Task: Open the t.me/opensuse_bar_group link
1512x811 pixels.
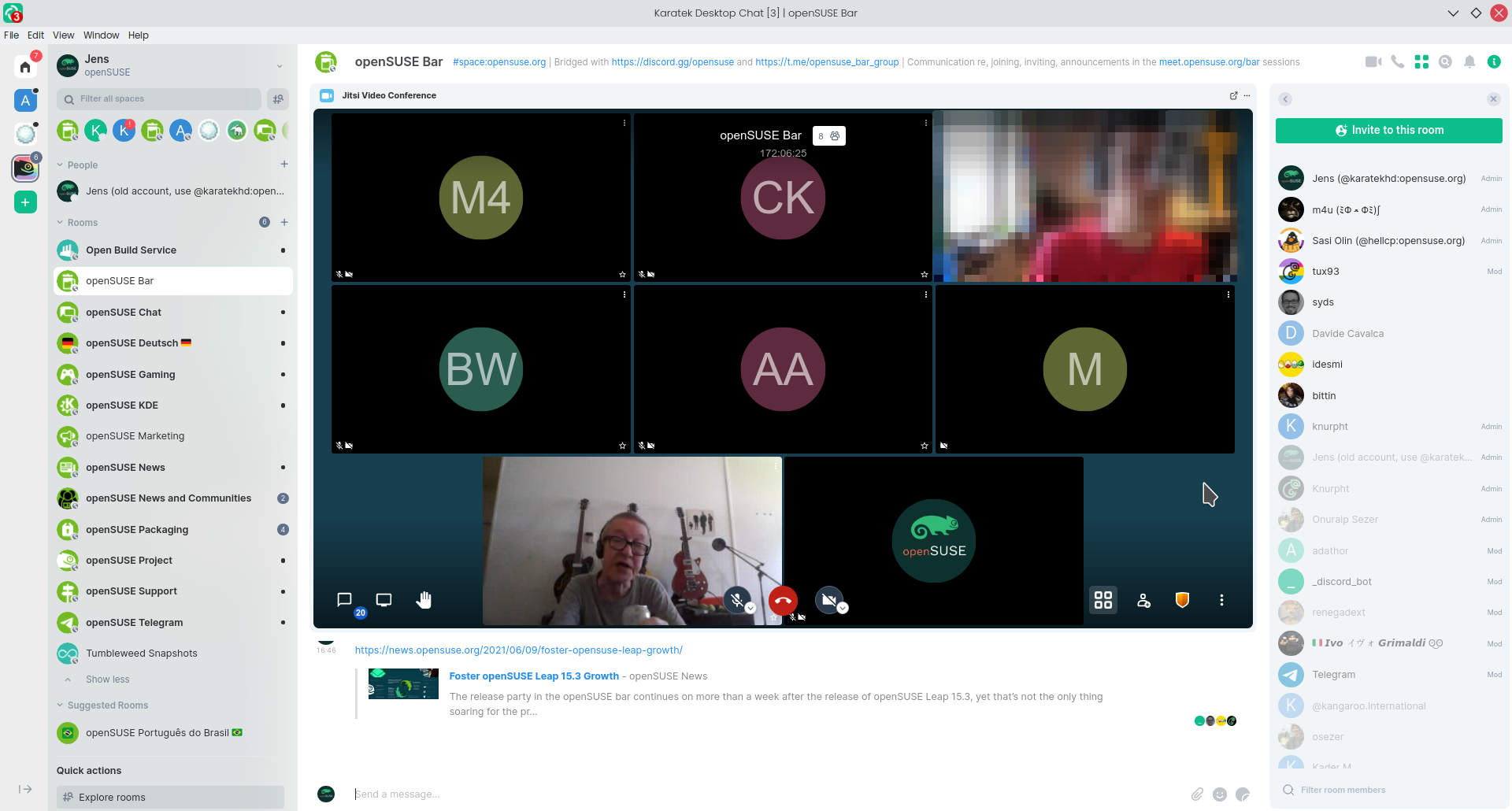Action: coord(827,62)
